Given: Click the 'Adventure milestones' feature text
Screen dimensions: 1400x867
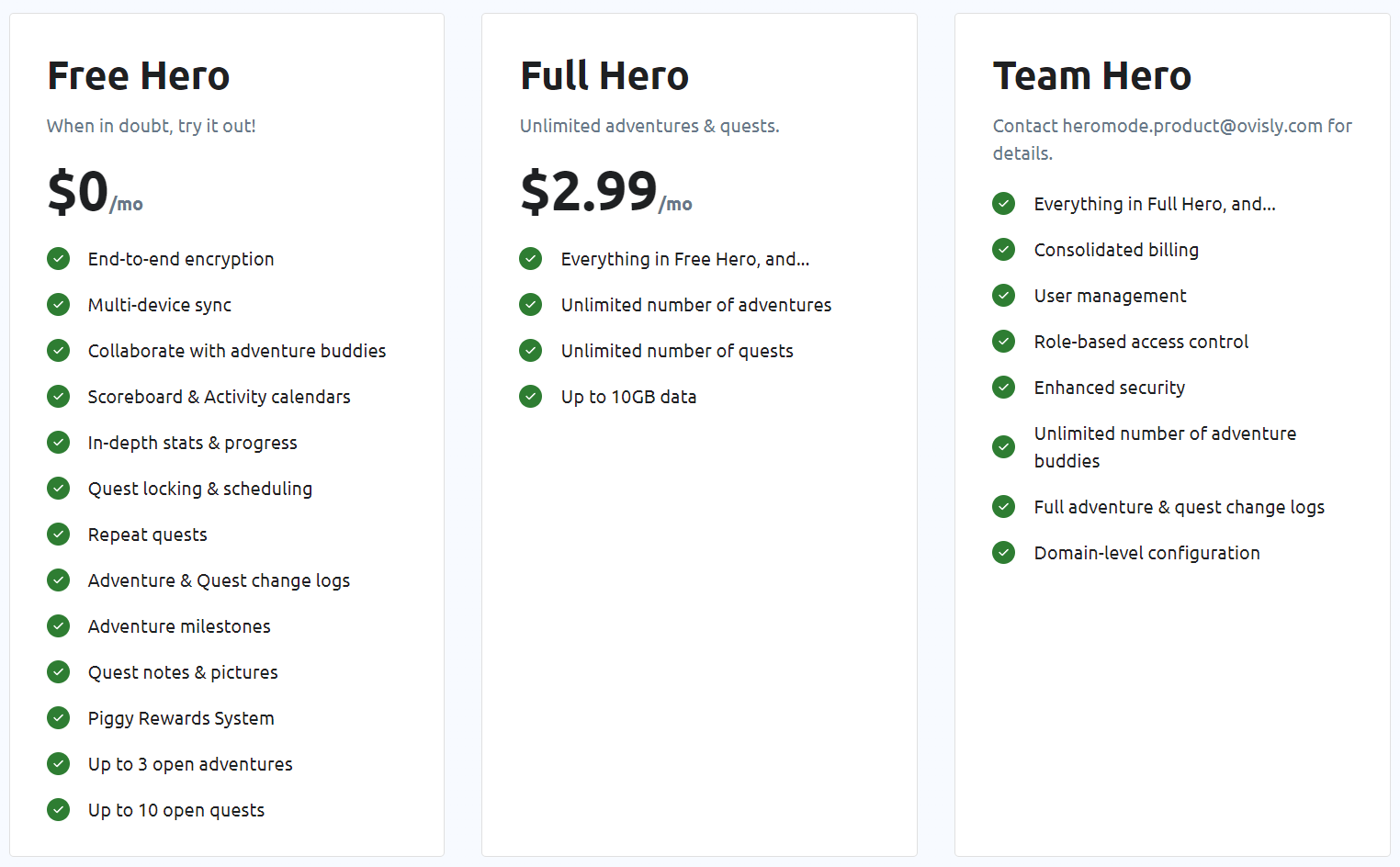Looking at the screenshot, I should (179, 626).
